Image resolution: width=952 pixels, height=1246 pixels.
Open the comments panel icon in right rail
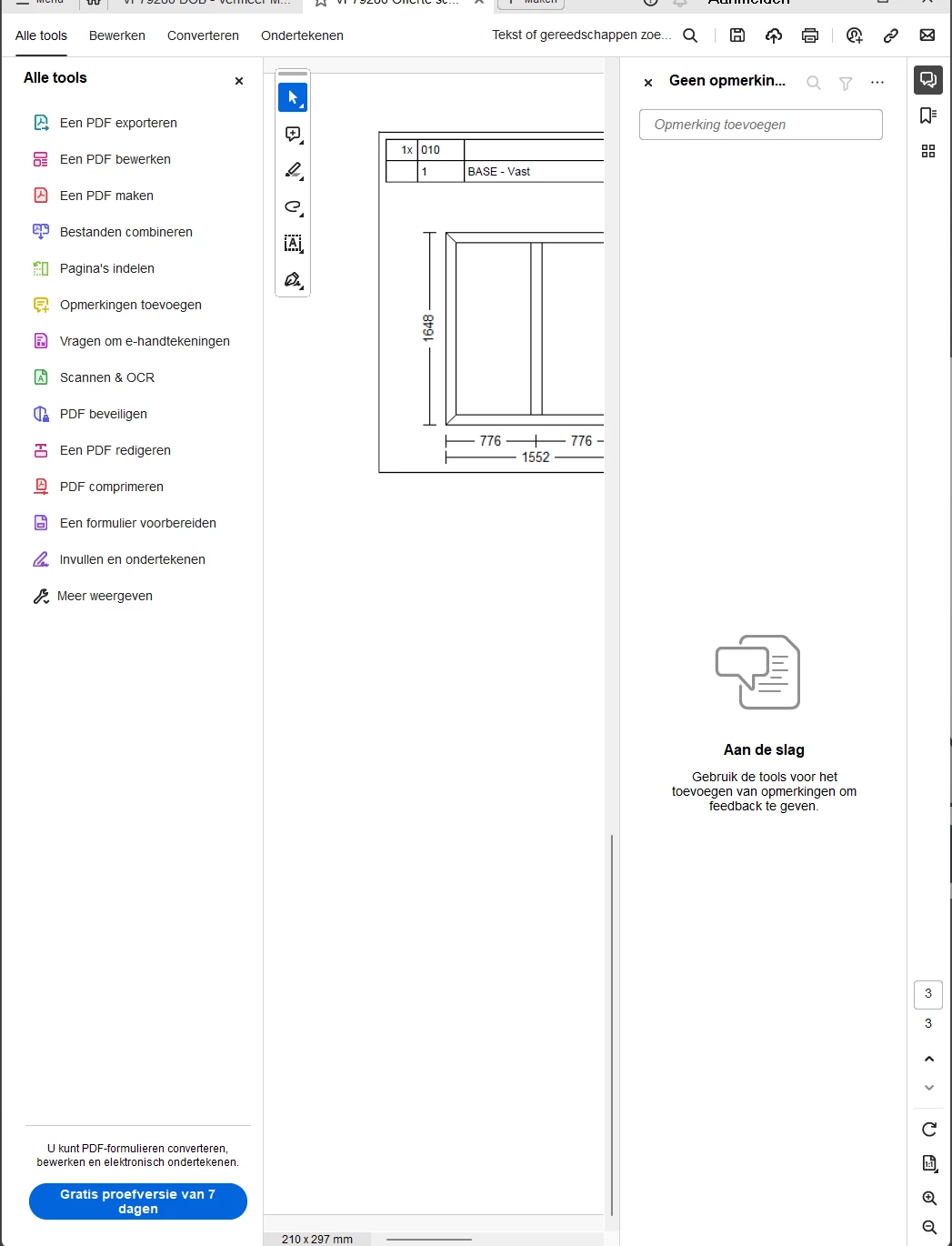click(928, 80)
